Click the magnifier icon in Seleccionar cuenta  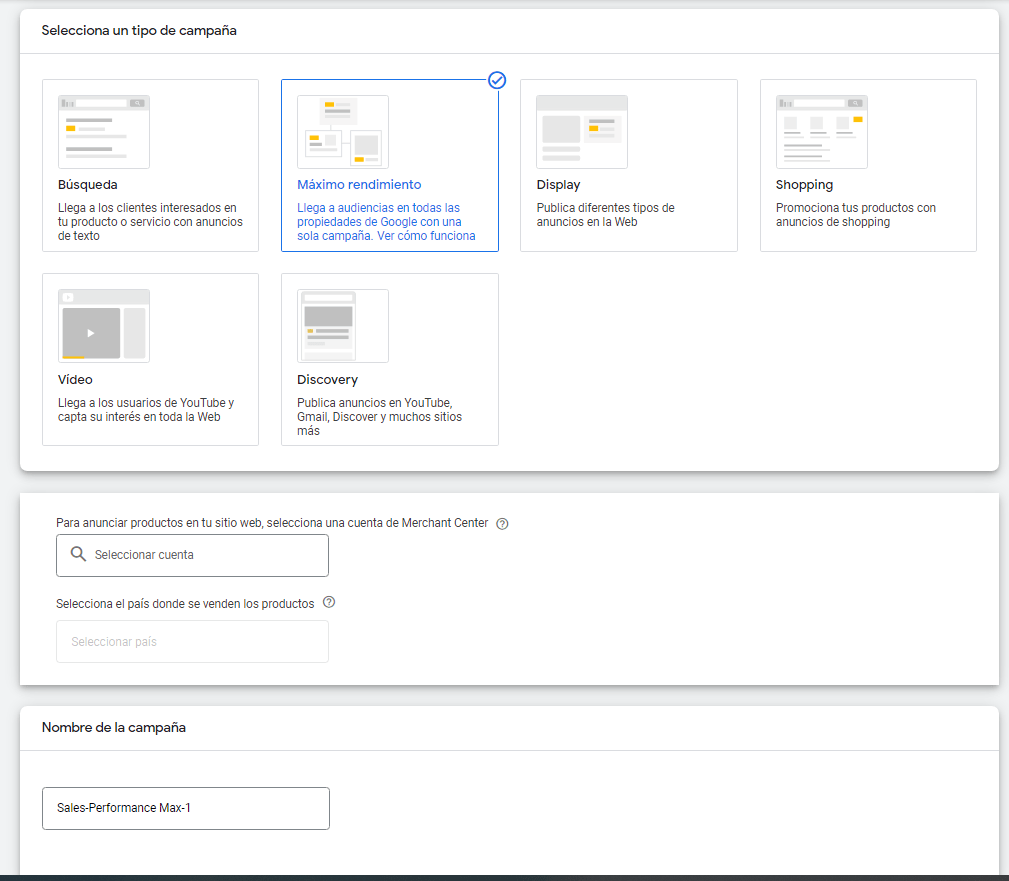click(78, 555)
